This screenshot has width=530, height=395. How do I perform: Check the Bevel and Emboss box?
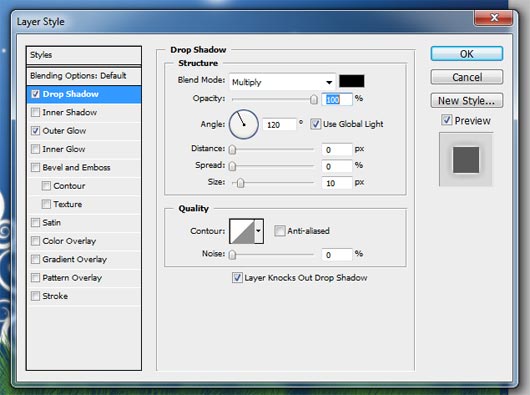pyautogui.click(x=35, y=167)
